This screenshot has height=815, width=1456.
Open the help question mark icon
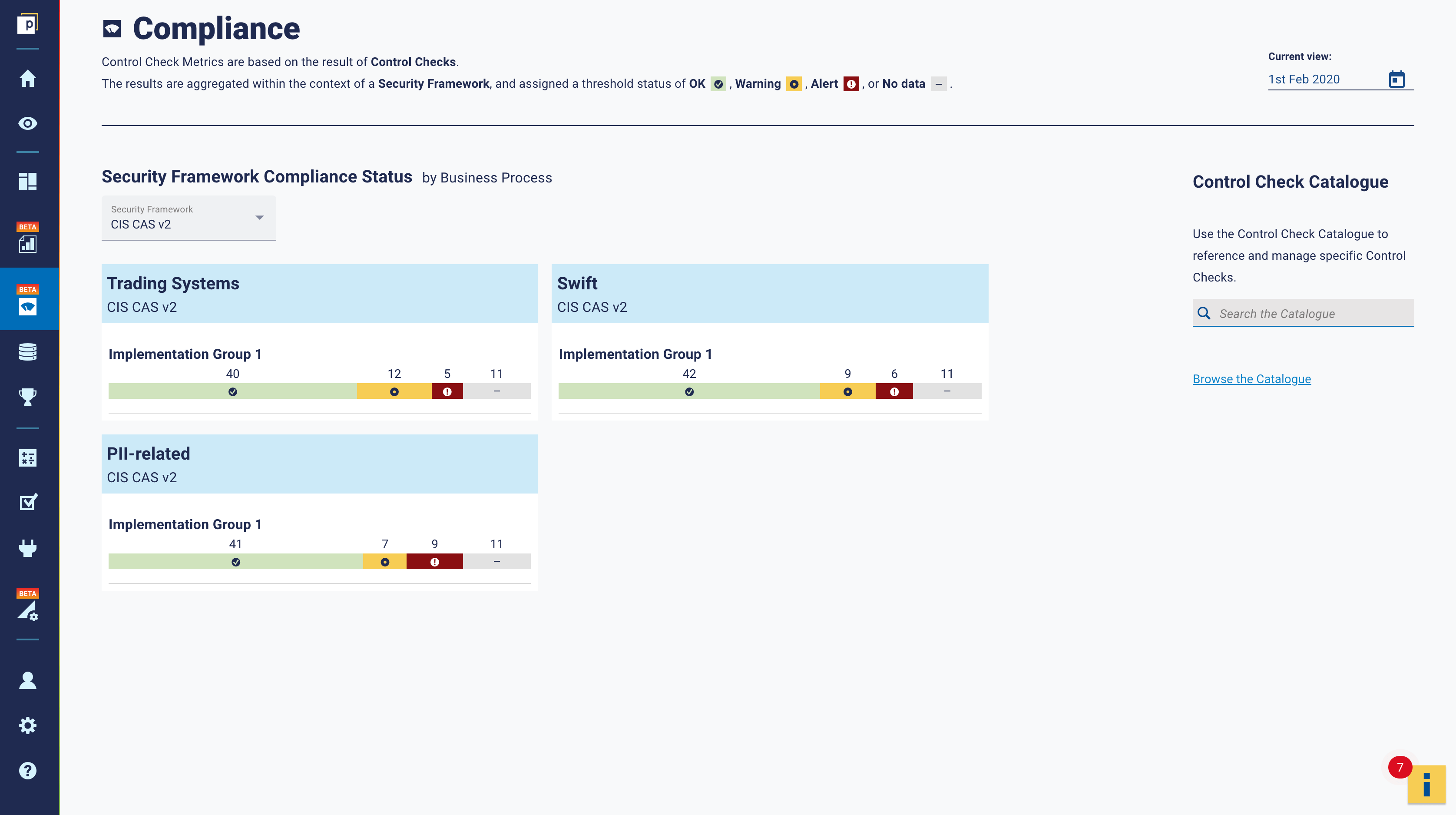(28, 770)
